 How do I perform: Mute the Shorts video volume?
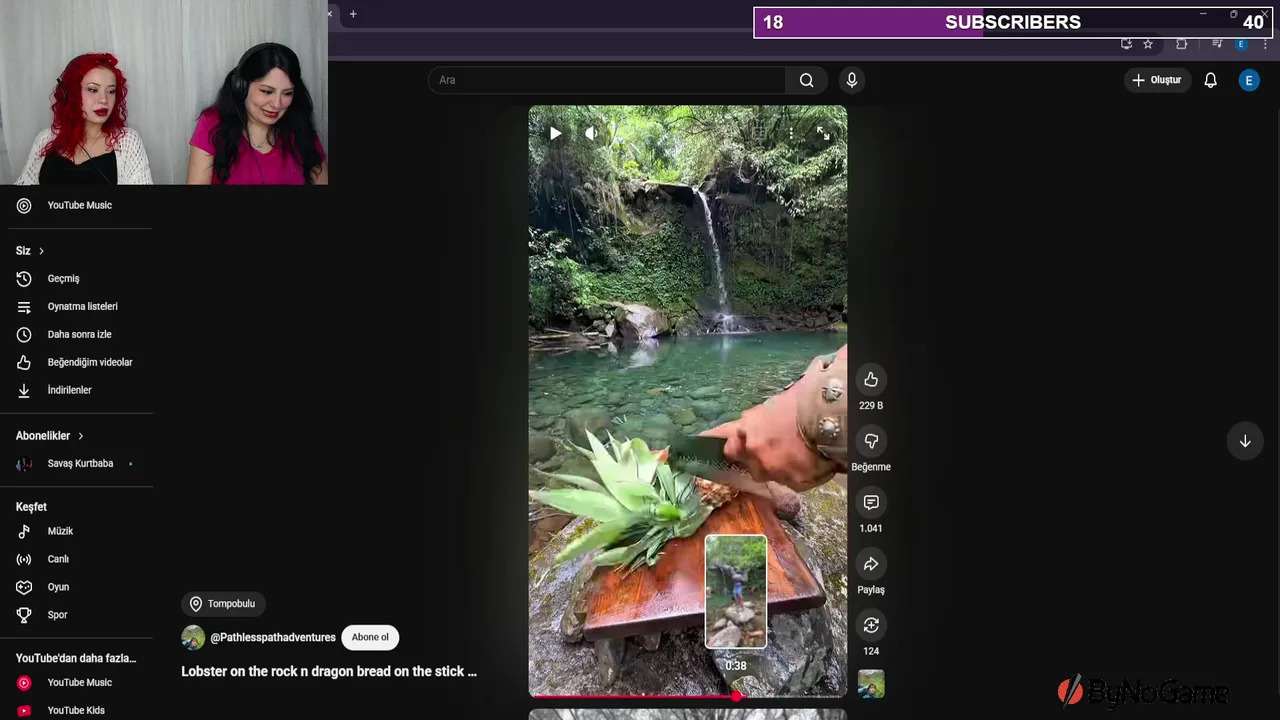(x=591, y=133)
